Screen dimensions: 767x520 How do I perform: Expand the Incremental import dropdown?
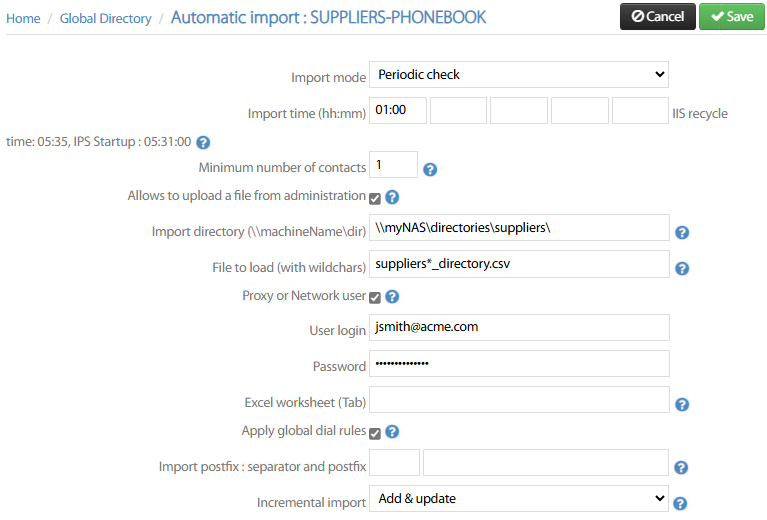point(518,498)
